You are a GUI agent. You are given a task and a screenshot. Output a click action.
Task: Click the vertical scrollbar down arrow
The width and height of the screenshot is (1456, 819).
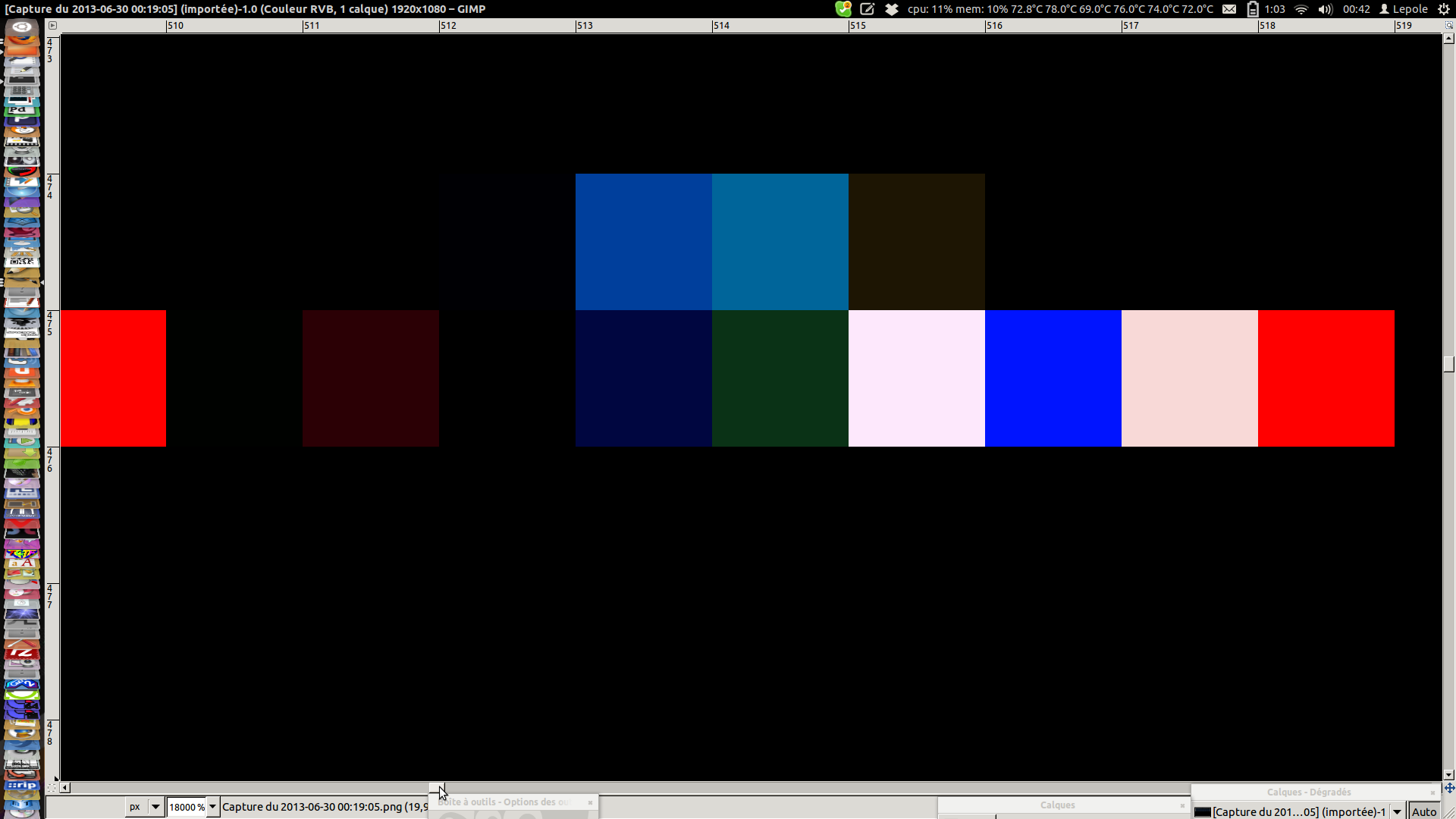(1448, 775)
